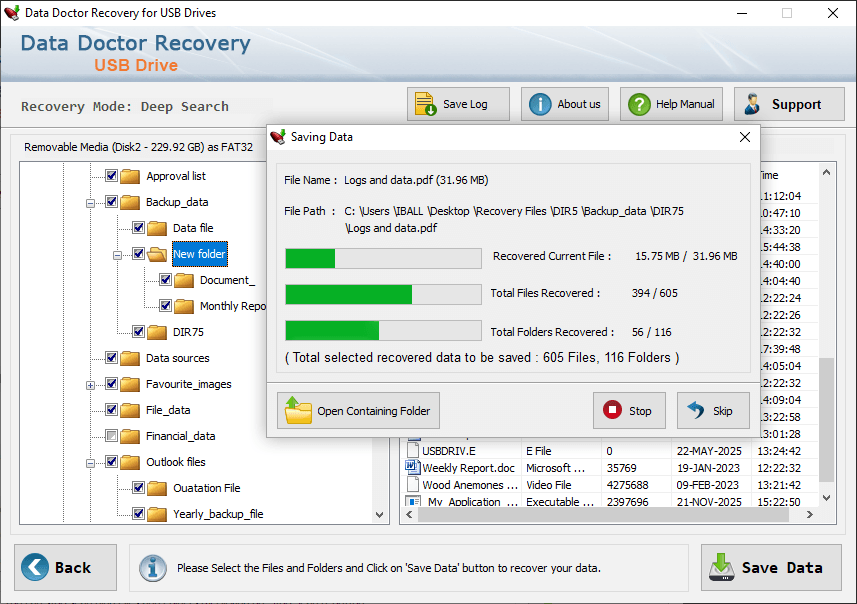Click the Weekly Report.doc Word icon

(x=412, y=467)
